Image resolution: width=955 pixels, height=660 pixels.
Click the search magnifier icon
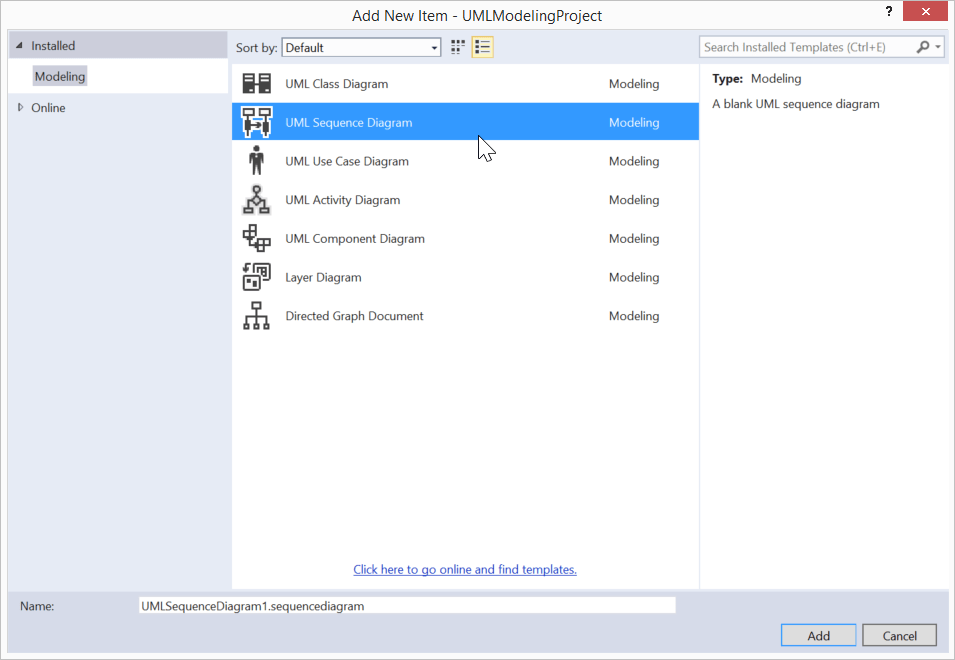click(923, 47)
